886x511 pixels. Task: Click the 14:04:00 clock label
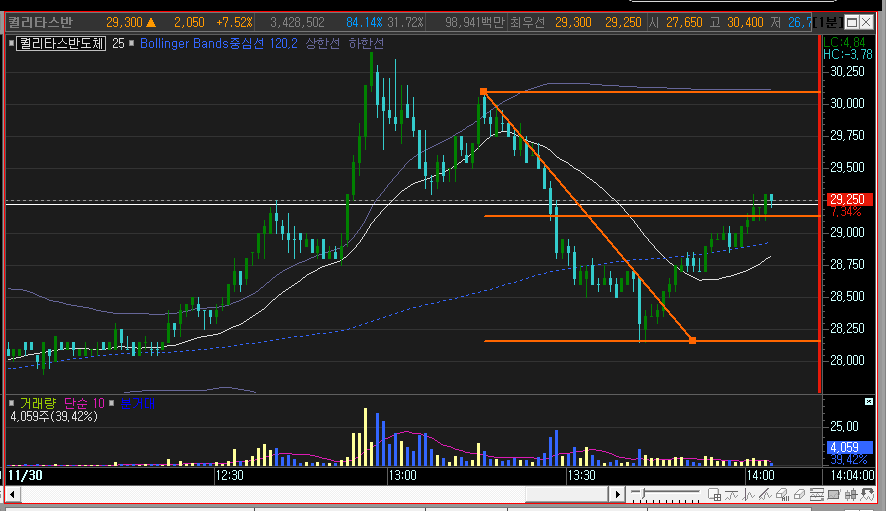point(852,475)
